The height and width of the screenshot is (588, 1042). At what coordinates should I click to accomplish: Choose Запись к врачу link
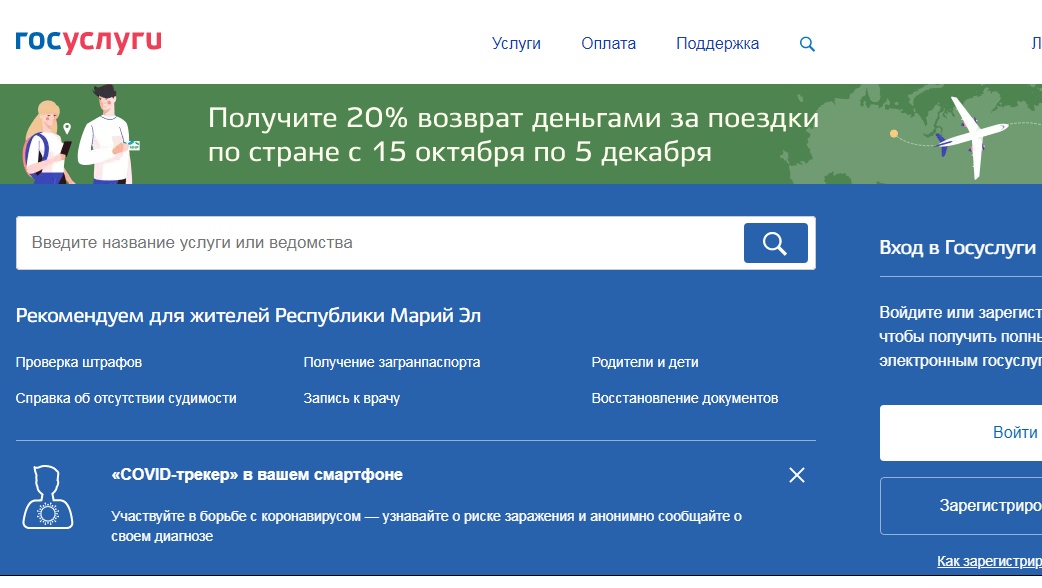pyautogui.click(x=351, y=398)
